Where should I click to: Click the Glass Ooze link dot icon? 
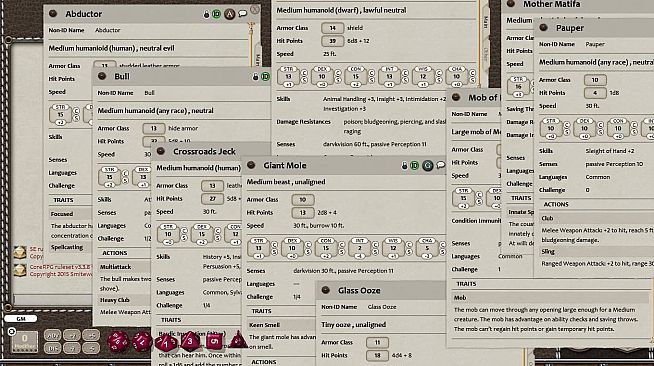(x=326, y=290)
